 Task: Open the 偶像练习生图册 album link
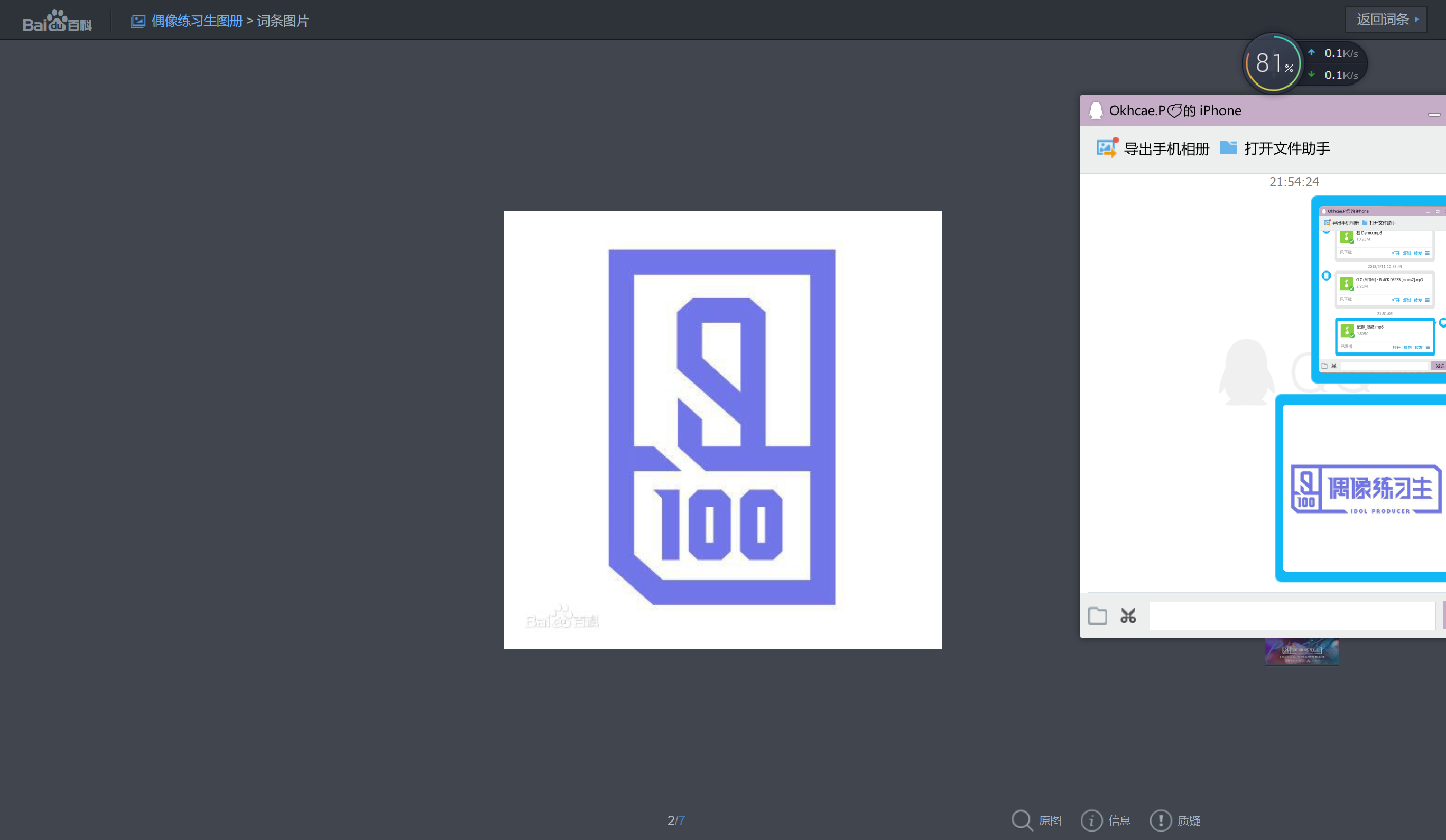click(197, 21)
